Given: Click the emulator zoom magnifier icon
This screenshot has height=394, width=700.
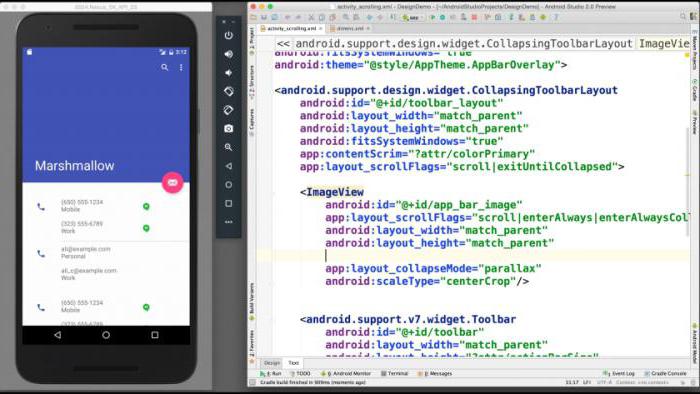Looking at the screenshot, I should 229,147.
